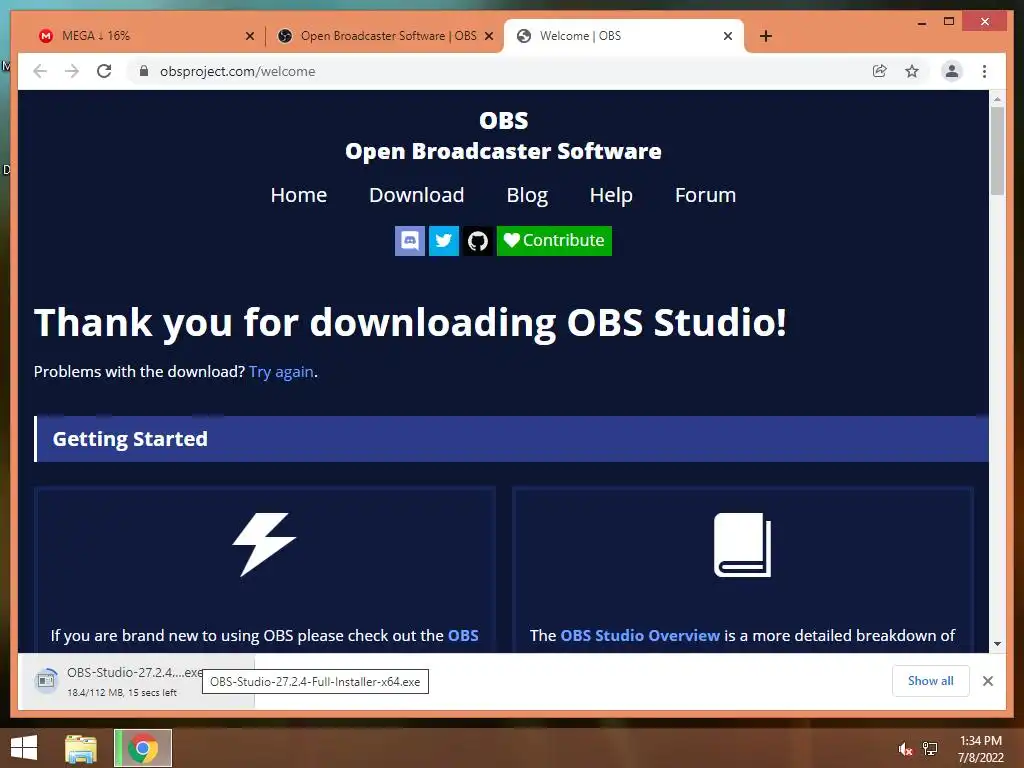Open the Forum nav link
The height and width of the screenshot is (768, 1024).
pos(705,195)
